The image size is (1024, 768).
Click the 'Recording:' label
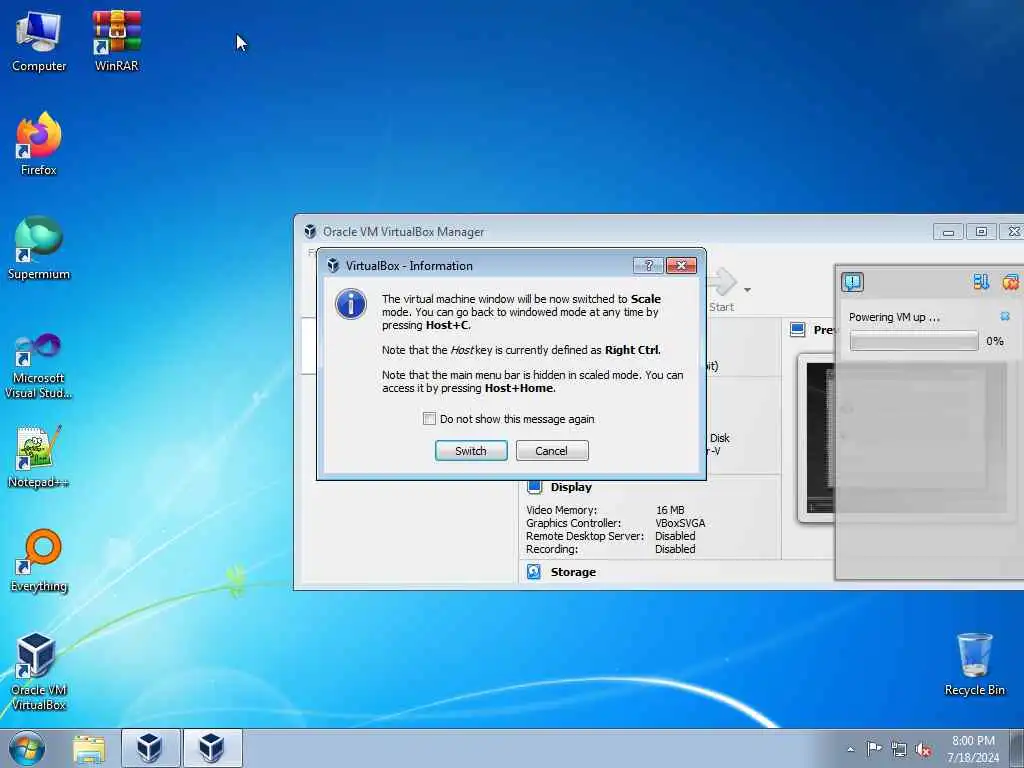click(x=552, y=549)
